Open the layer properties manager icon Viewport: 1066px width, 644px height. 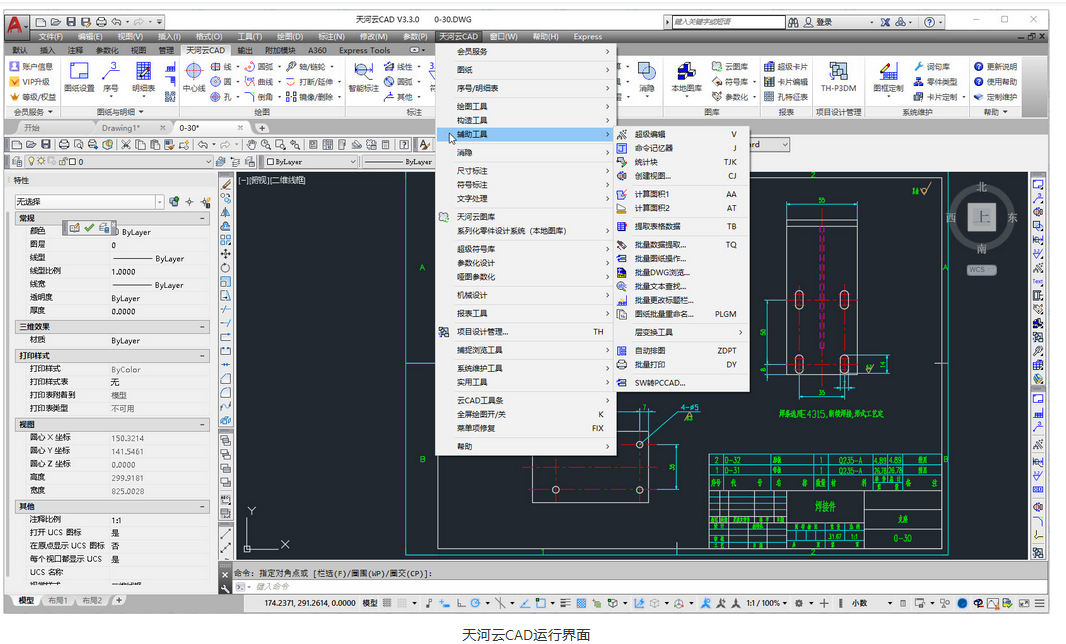coord(17,162)
